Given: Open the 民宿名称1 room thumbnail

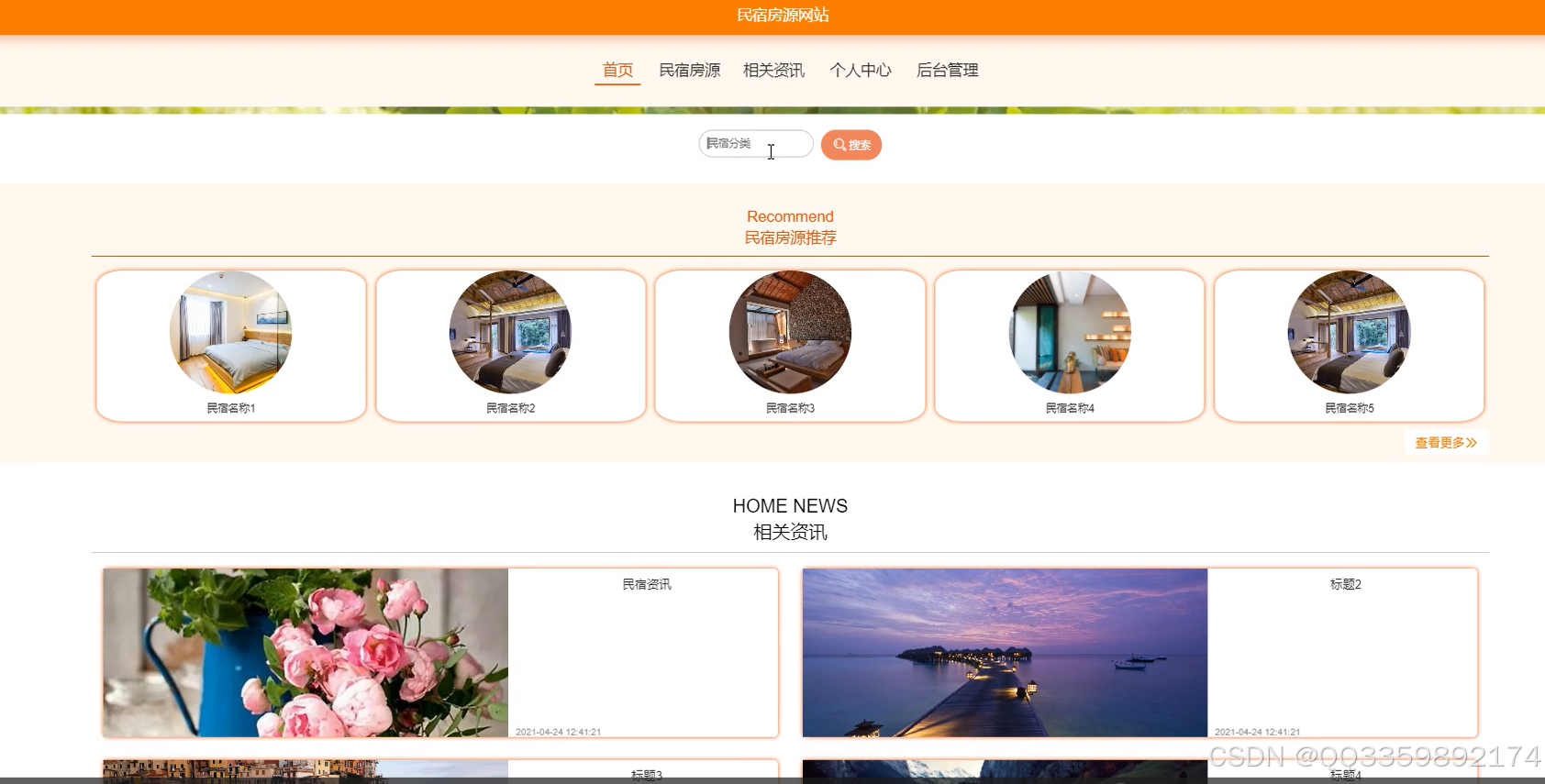Looking at the screenshot, I should click(x=231, y=332).
